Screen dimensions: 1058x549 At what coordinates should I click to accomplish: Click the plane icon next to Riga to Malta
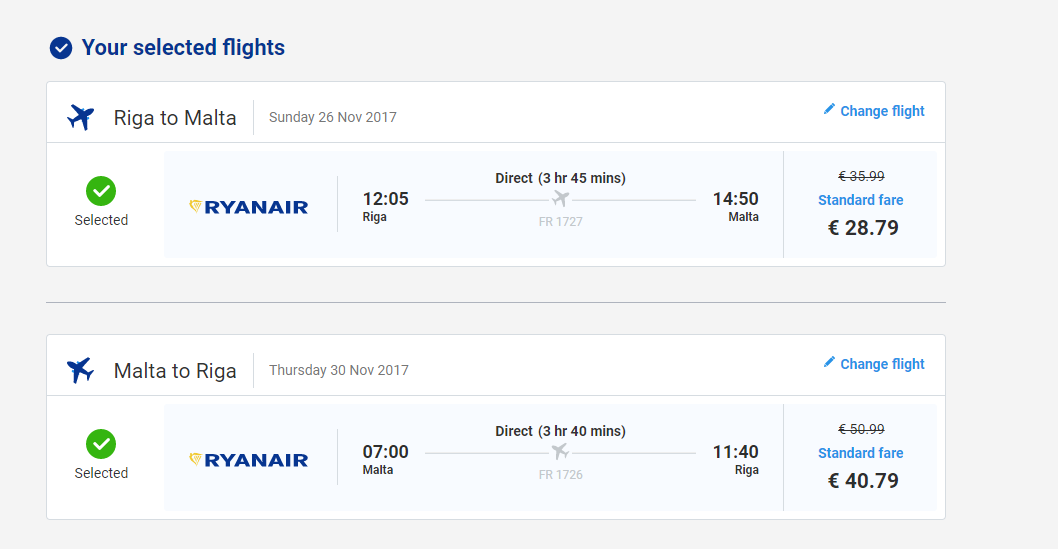pyautogui.click(x=80, y=117)
